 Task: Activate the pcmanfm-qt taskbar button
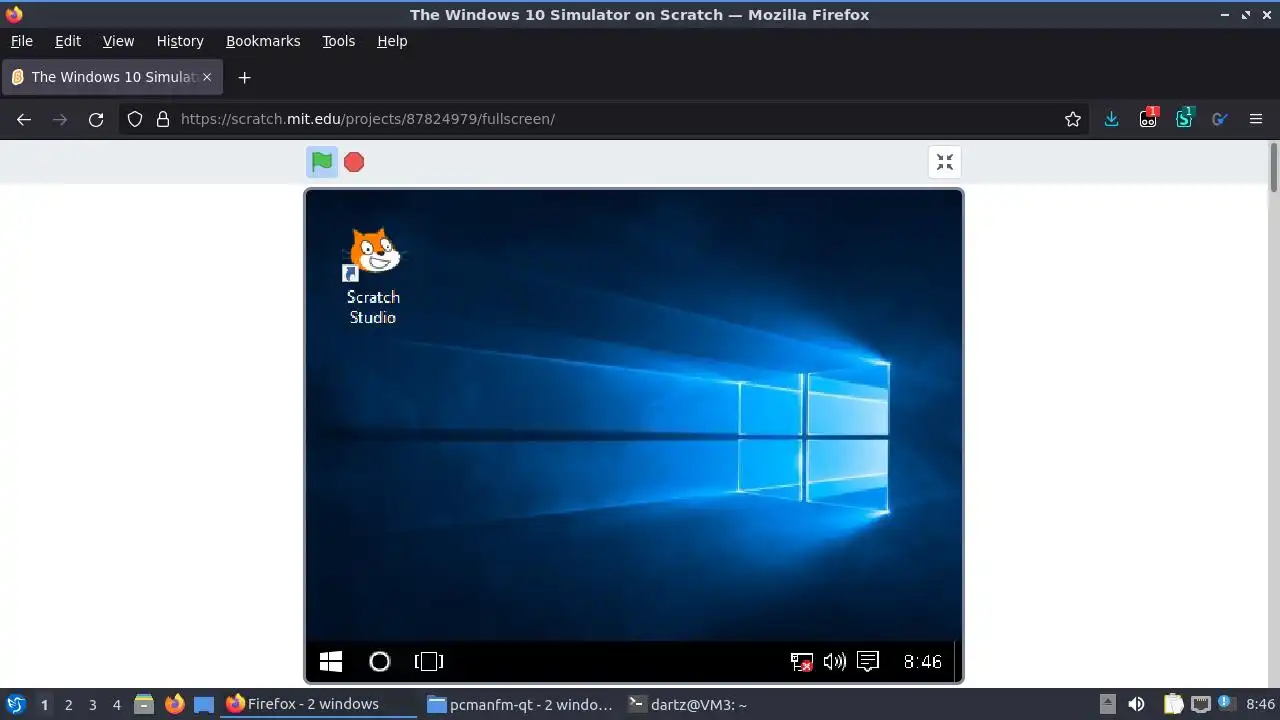(x=519, y=704)
